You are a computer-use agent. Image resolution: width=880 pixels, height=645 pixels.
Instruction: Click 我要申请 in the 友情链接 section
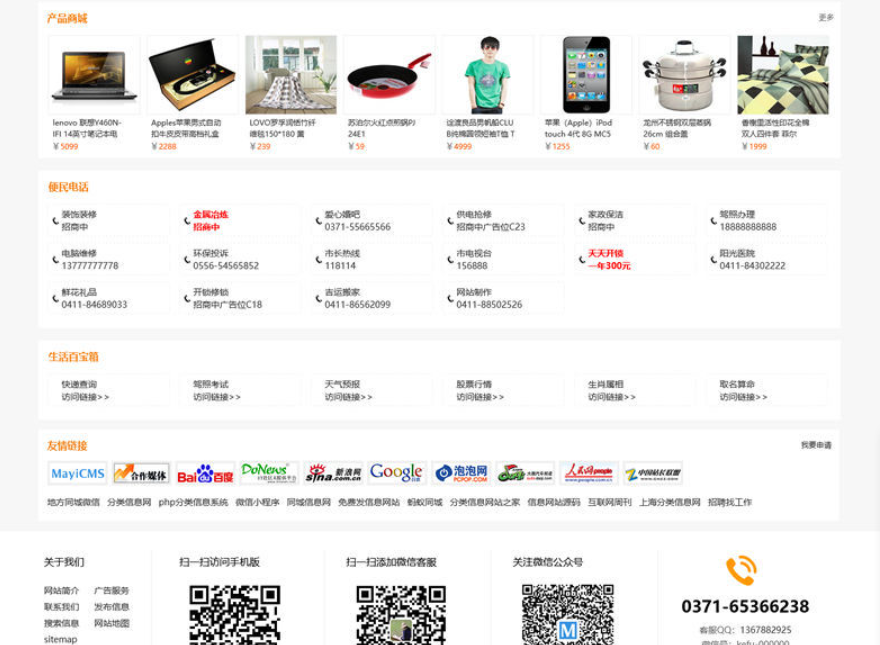816,445
